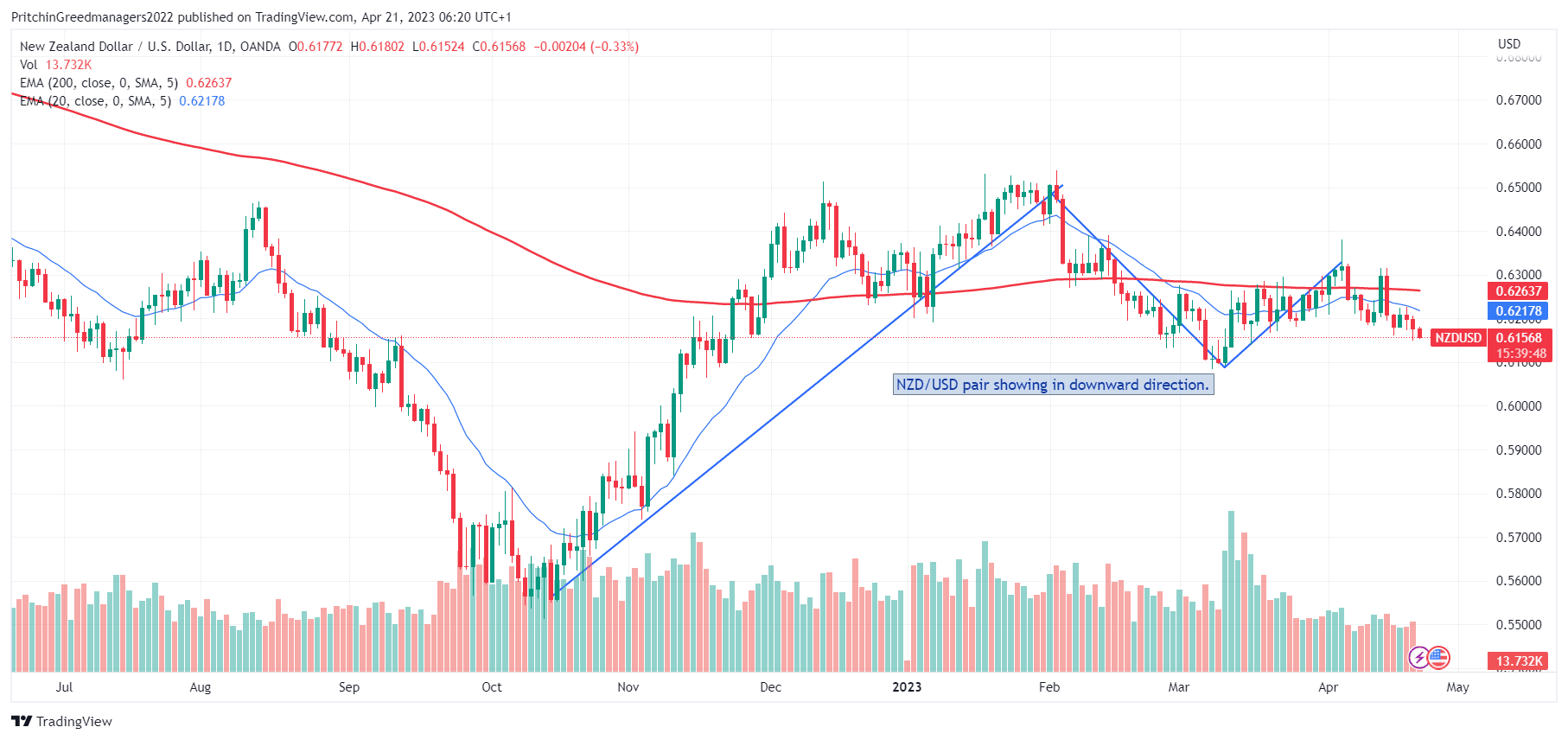
Task: Click the 0.66000 price axis label
Action: [1519, 144]
